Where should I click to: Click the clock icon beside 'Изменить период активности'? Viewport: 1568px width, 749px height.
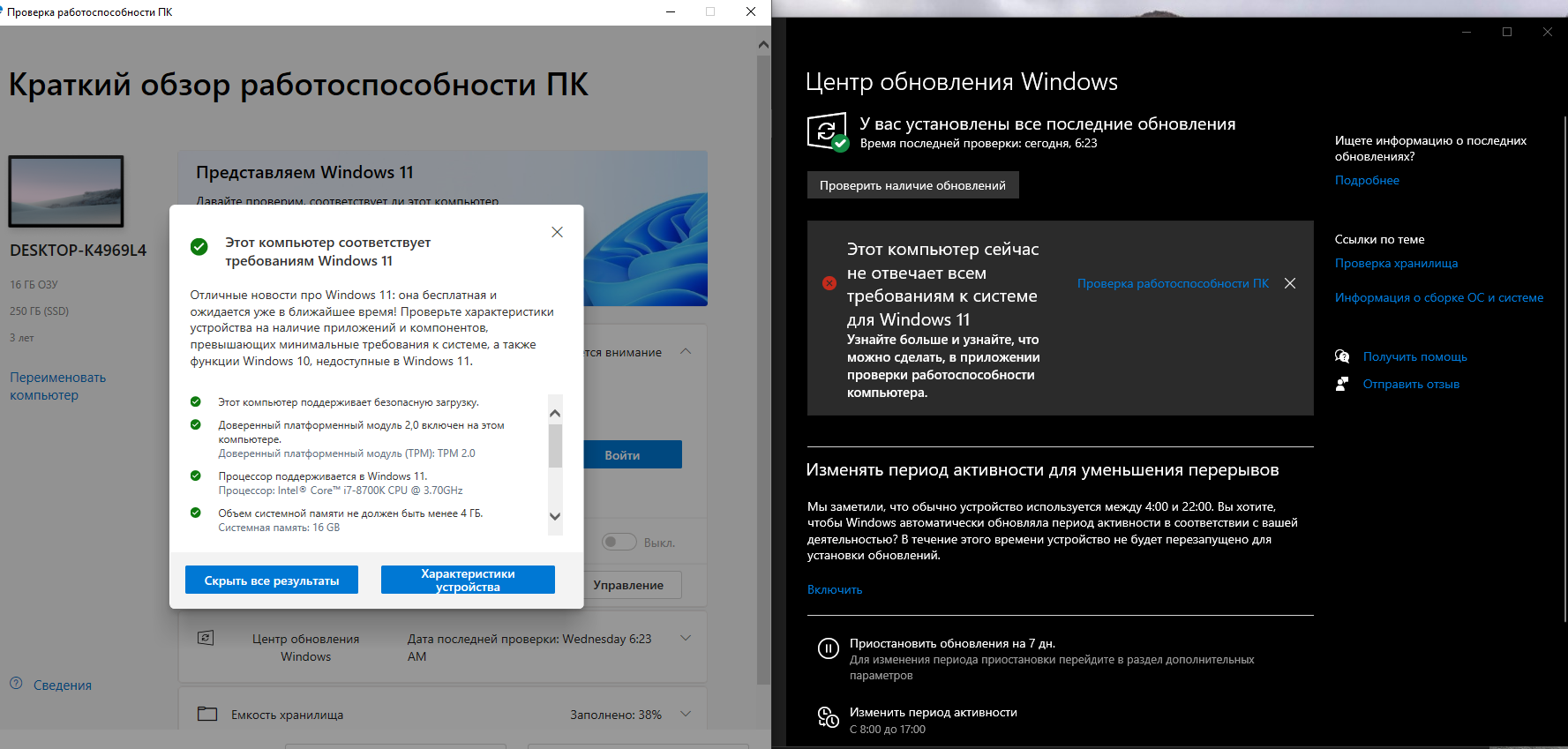[x=828, y=717]
